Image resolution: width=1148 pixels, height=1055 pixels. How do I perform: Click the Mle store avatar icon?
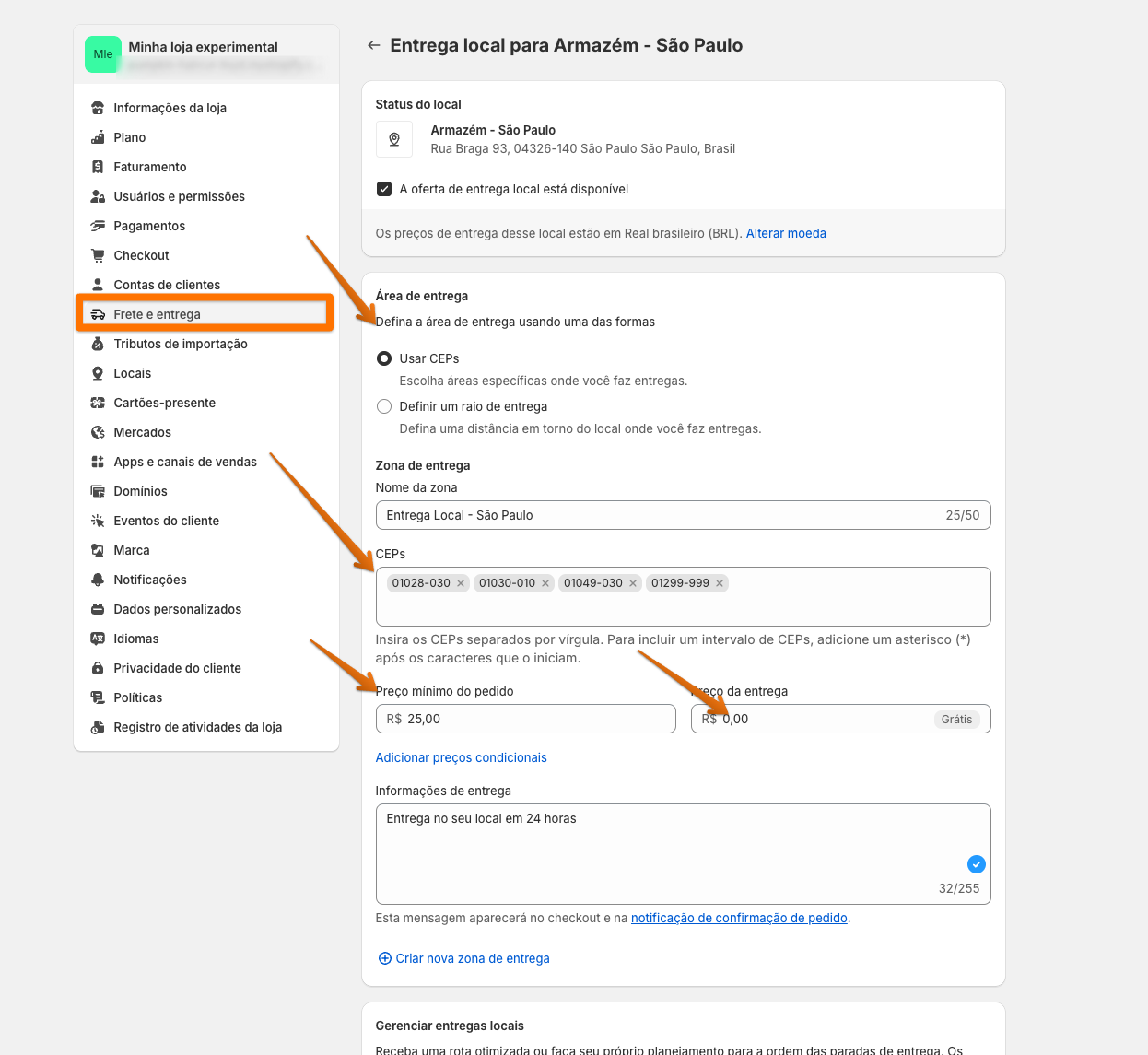click(x=103, y=54)
